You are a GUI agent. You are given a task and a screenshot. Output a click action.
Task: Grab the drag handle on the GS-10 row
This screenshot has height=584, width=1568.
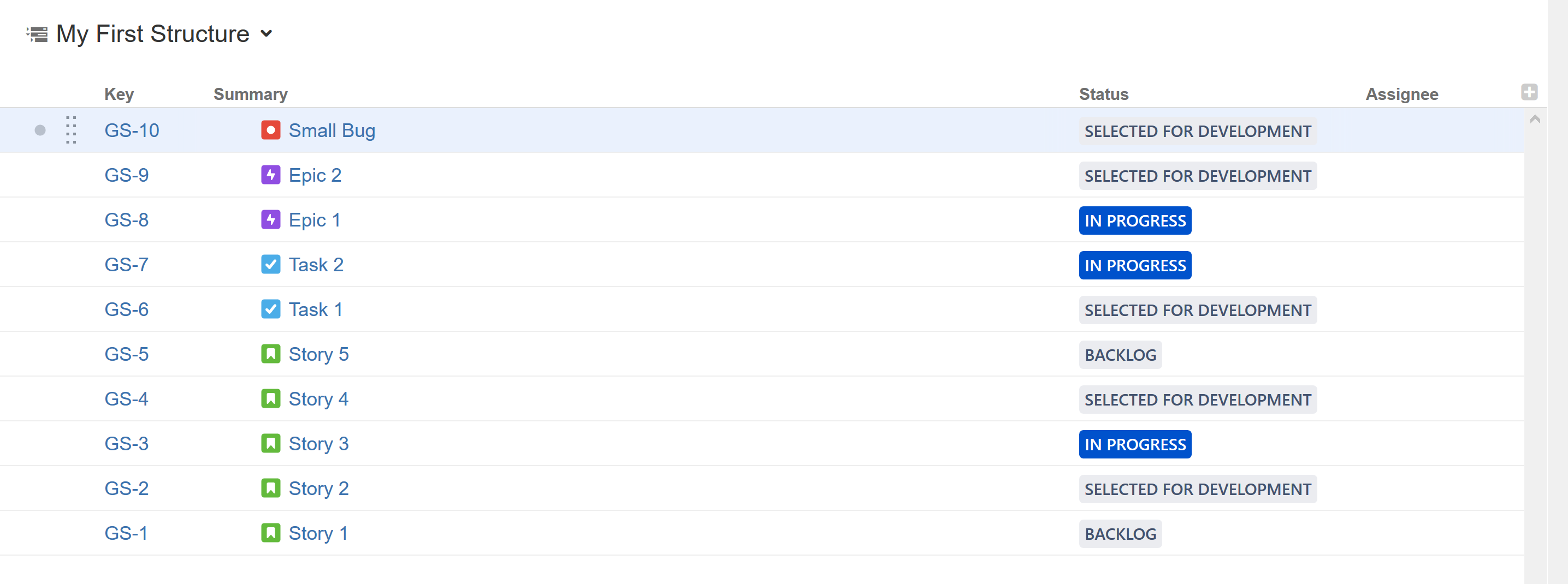tap(70, 130)
